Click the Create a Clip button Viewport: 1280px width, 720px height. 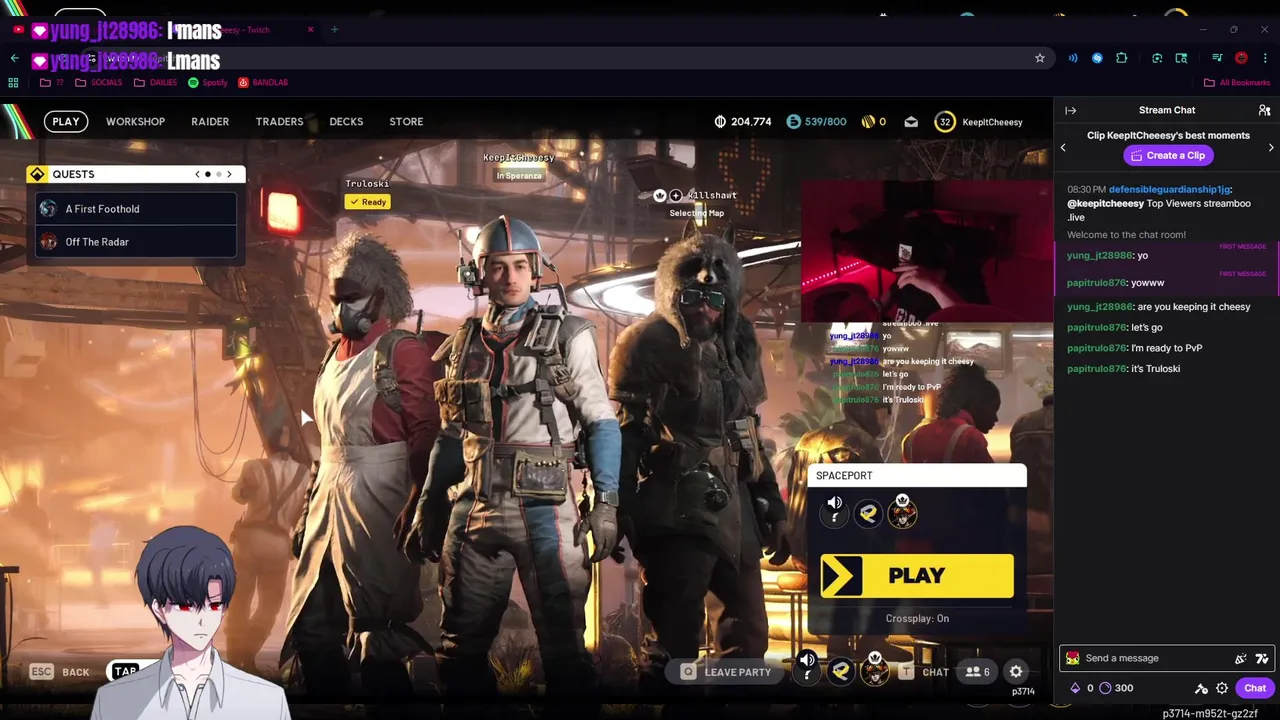(x=1167, y=155)
